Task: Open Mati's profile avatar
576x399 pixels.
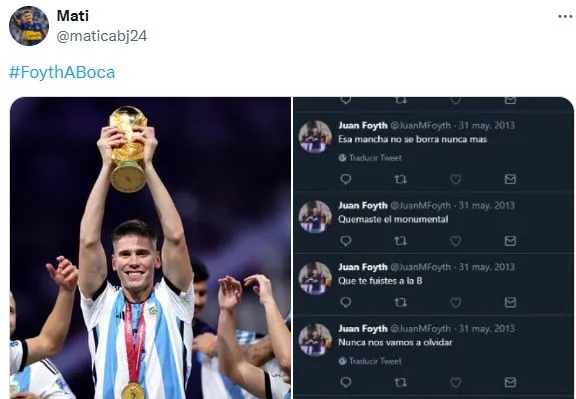Action: (x=29, y=26)
